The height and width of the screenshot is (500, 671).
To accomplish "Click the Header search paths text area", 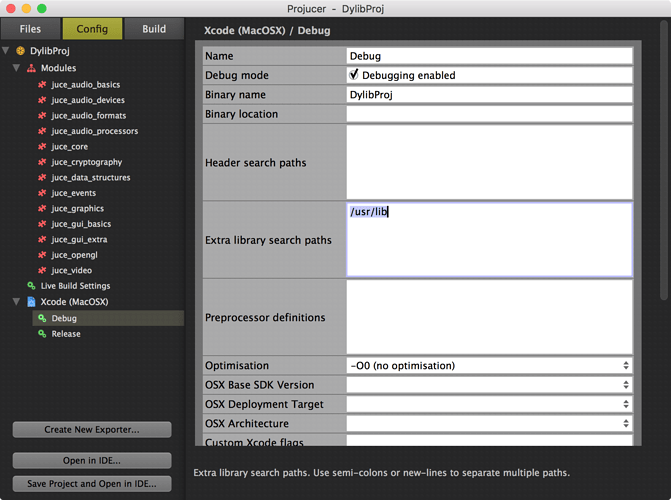I will click(x=489, y=162).
